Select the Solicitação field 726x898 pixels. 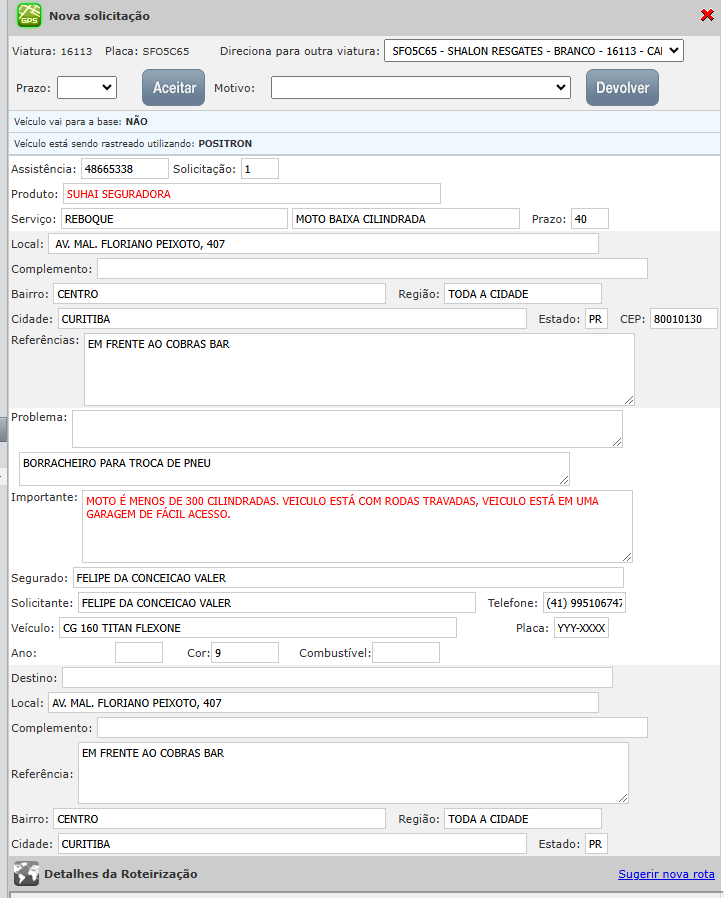click(259, 169)
